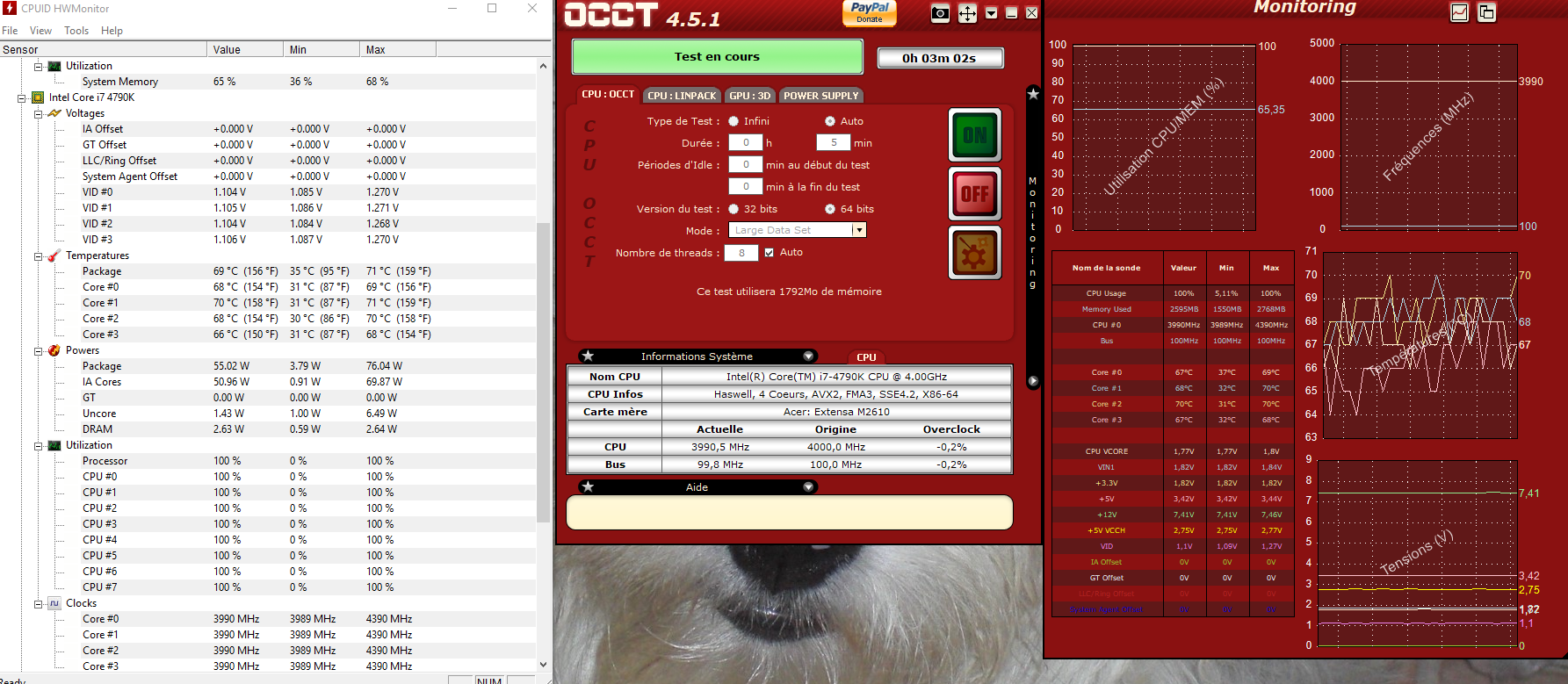1568x684 pixels.
Task: Click the Sensor column header
Action: point(103,49)
